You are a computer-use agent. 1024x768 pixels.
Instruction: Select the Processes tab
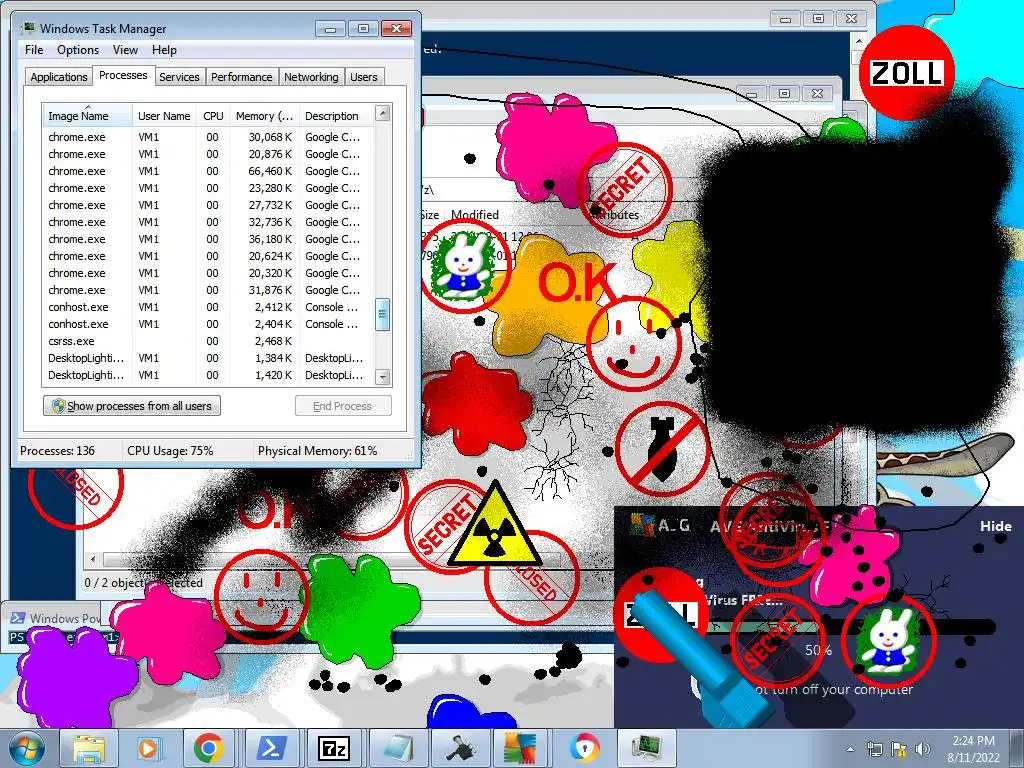pos(123,75)
